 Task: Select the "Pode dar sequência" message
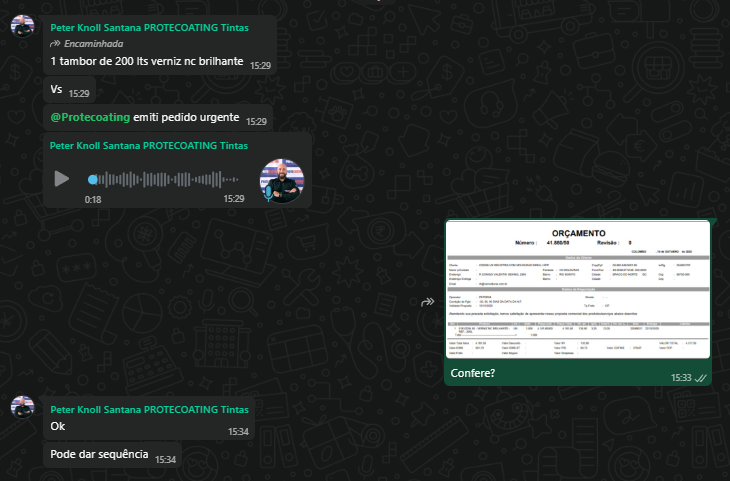click(x=99, y=455)
